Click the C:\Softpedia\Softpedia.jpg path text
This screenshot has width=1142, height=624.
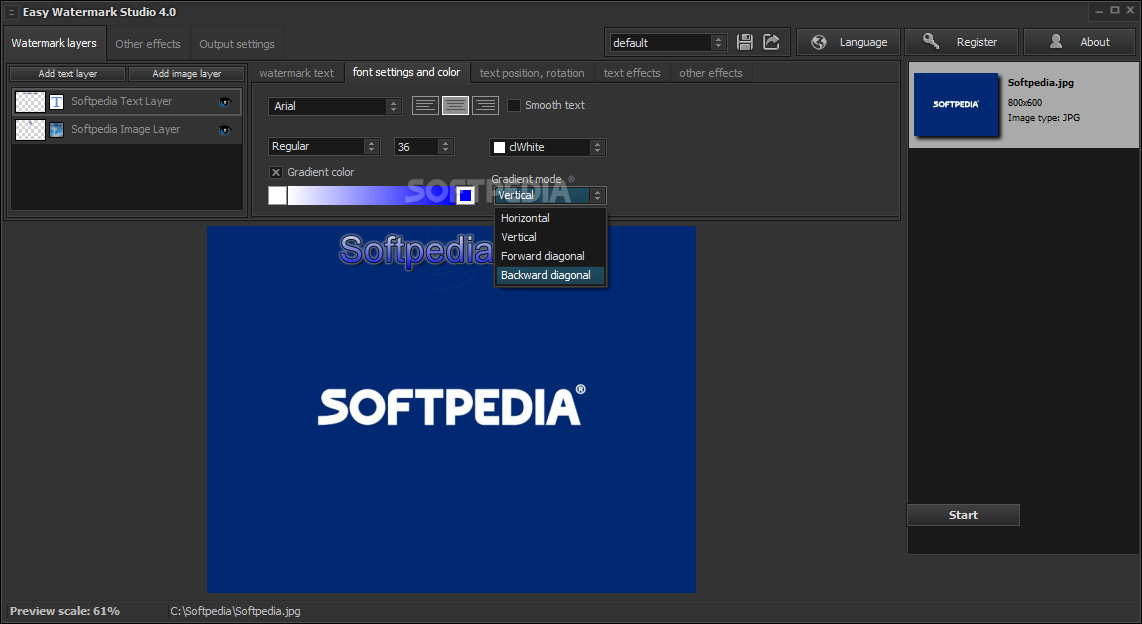click(x=235, y=611)
